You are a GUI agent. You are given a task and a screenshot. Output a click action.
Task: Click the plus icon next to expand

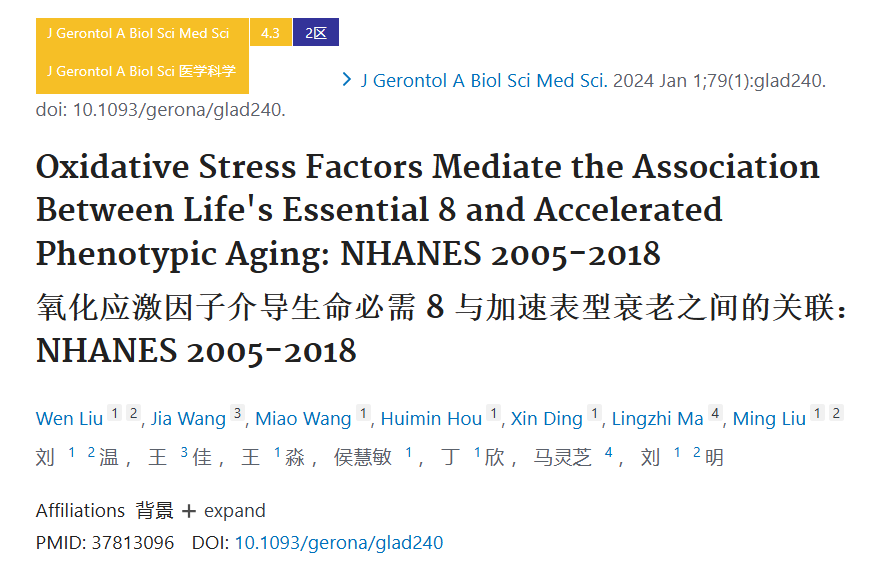(x=189, y=511)
